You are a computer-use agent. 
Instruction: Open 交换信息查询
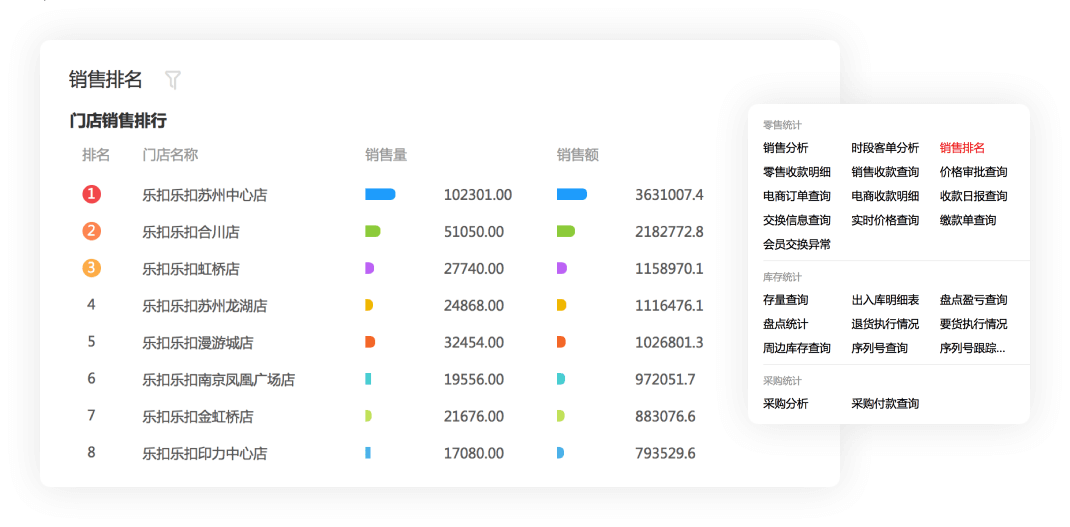click(797, 220)
